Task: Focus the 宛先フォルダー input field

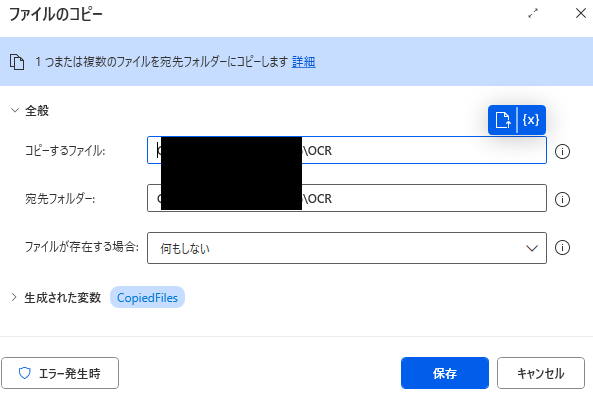Action: pyautogui.click(x=347, y=198)
